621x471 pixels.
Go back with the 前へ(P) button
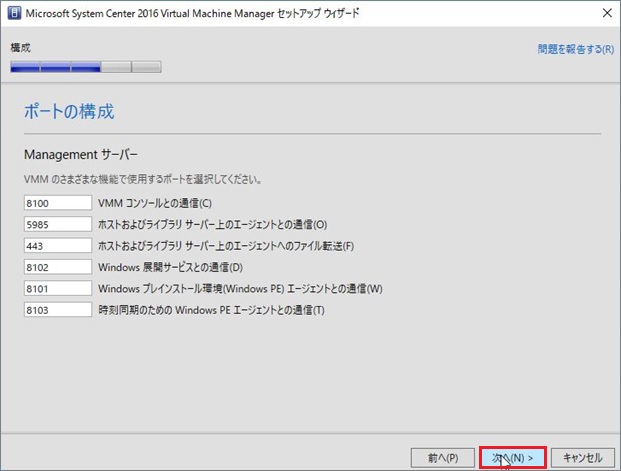443,457
